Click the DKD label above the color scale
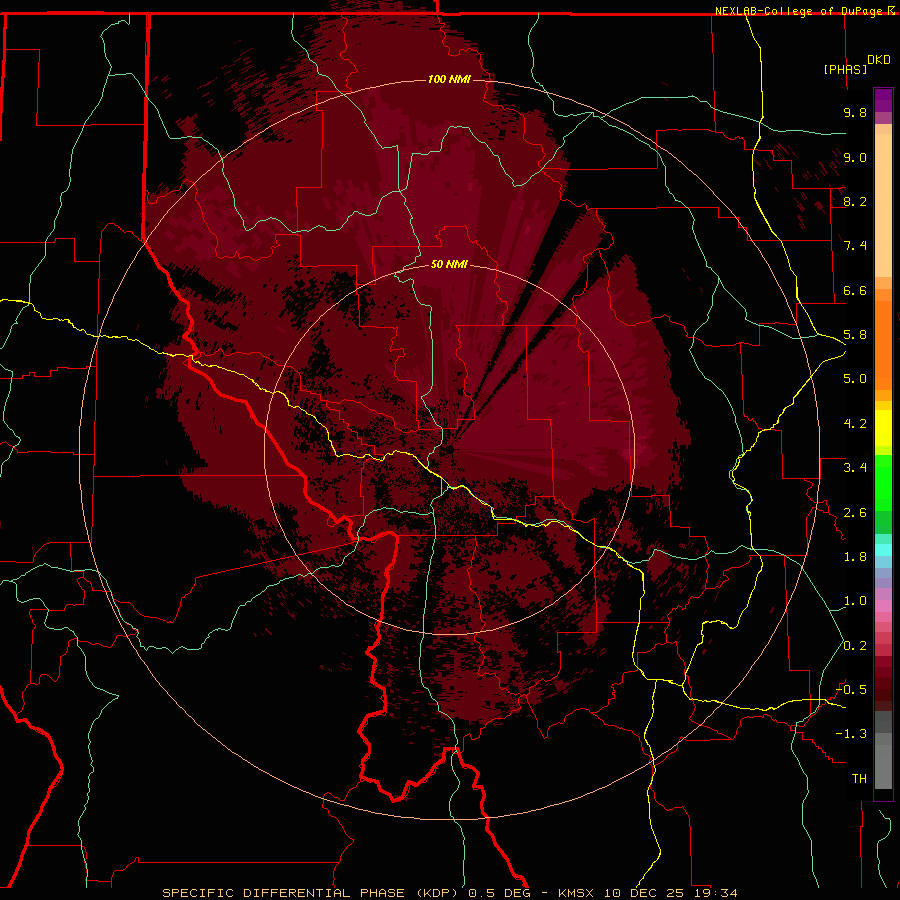The height and width of the screenshot is (900, 900). (879, 60)
